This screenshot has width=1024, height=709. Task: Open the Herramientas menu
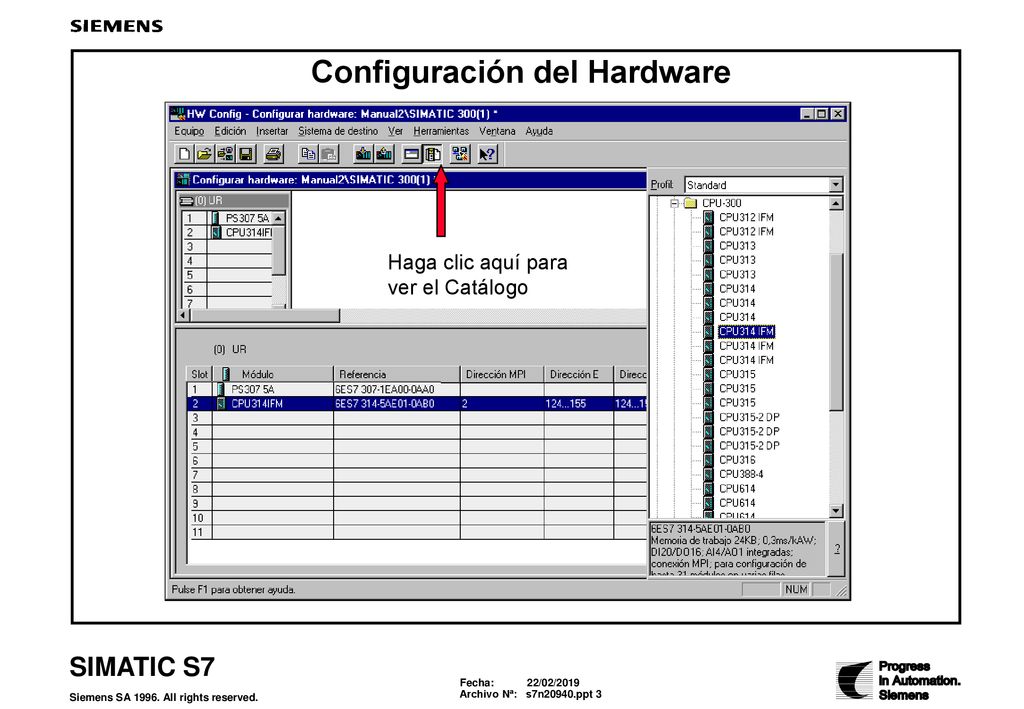click(441, 131)
